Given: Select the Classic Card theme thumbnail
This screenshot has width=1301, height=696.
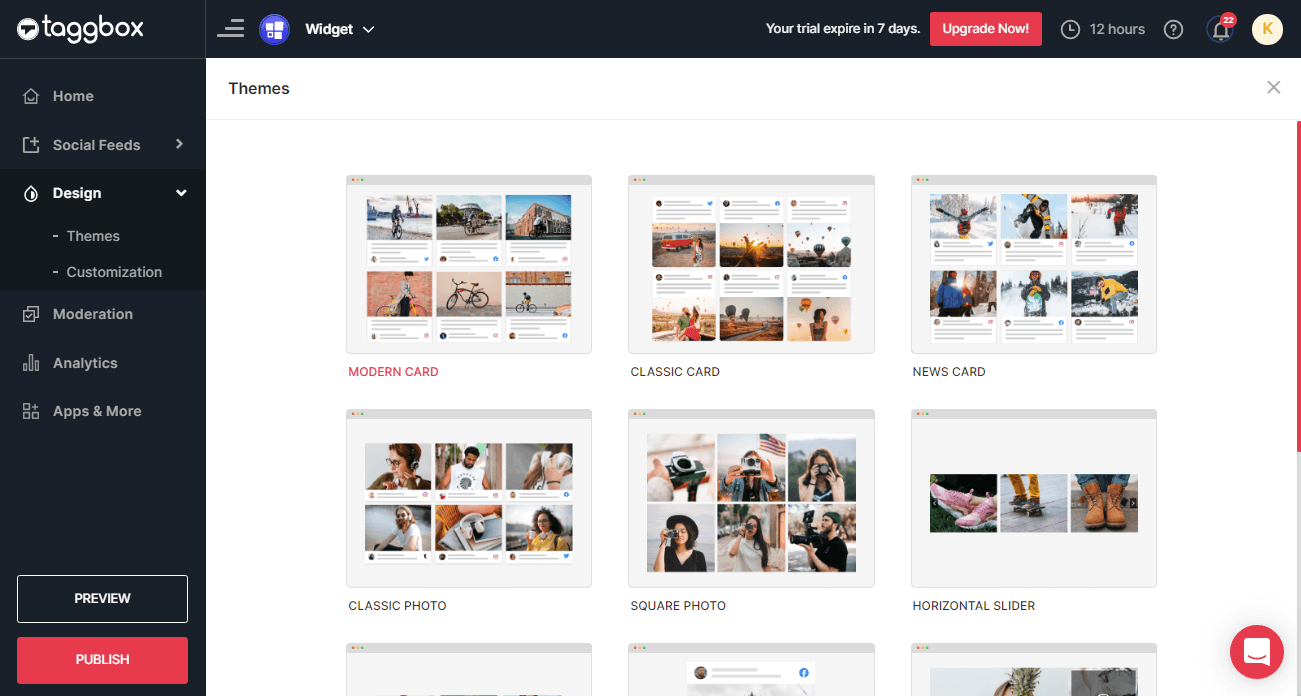Looking at the screenshot, I should click(751, 265).
